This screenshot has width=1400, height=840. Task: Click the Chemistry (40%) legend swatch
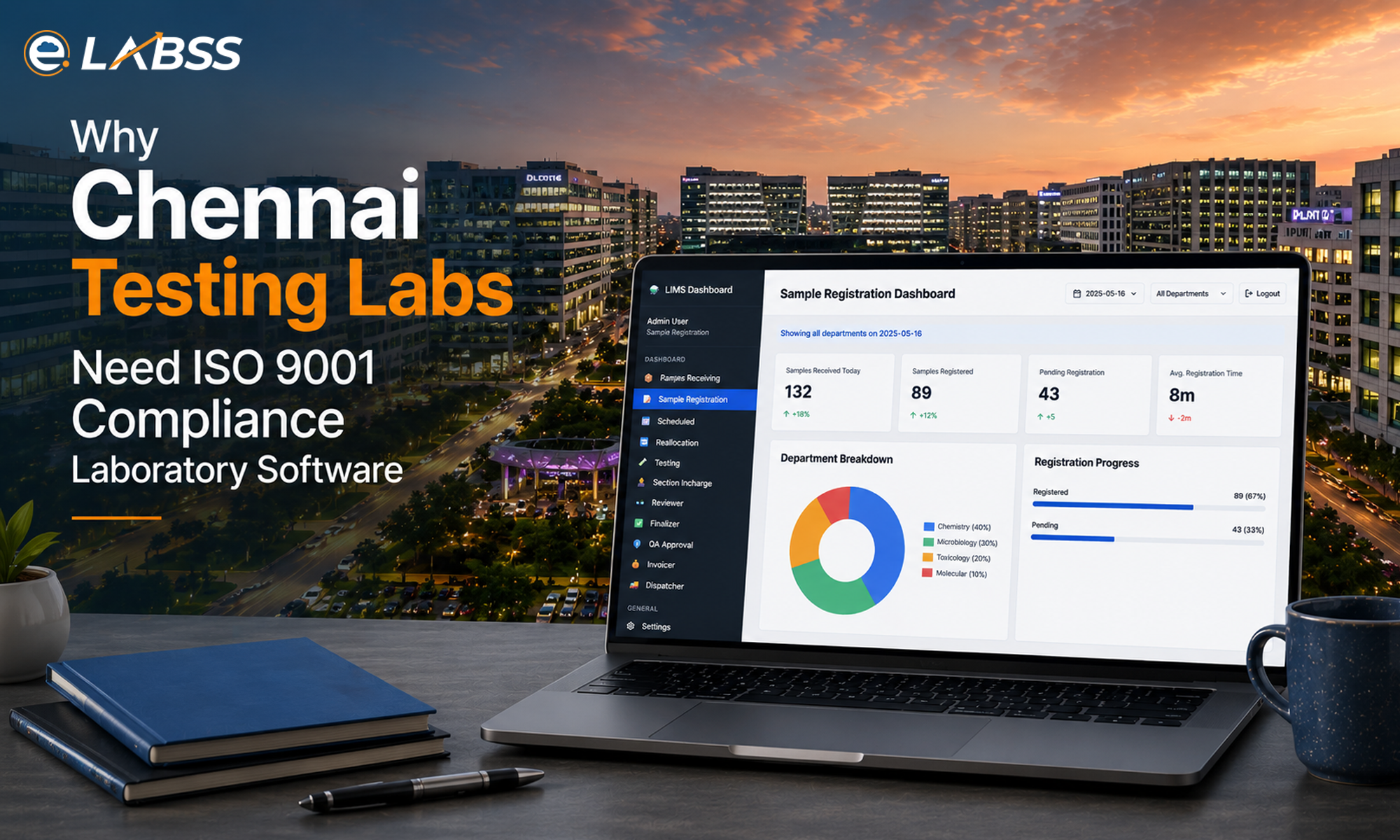coord(929,526)
